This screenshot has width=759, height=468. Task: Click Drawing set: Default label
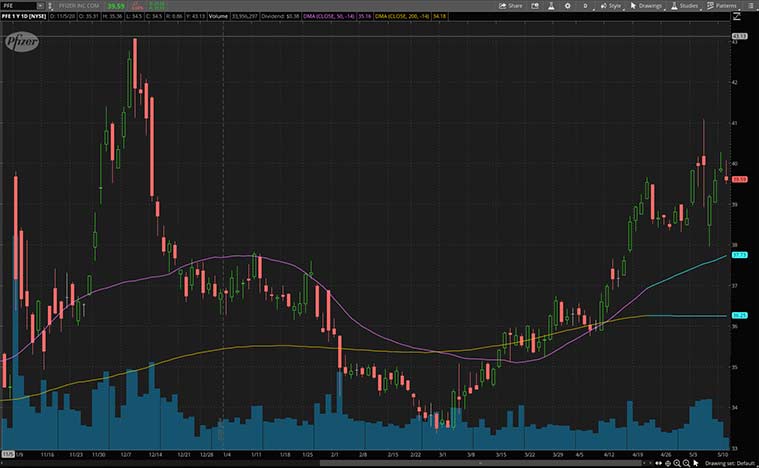click(730, 463)
